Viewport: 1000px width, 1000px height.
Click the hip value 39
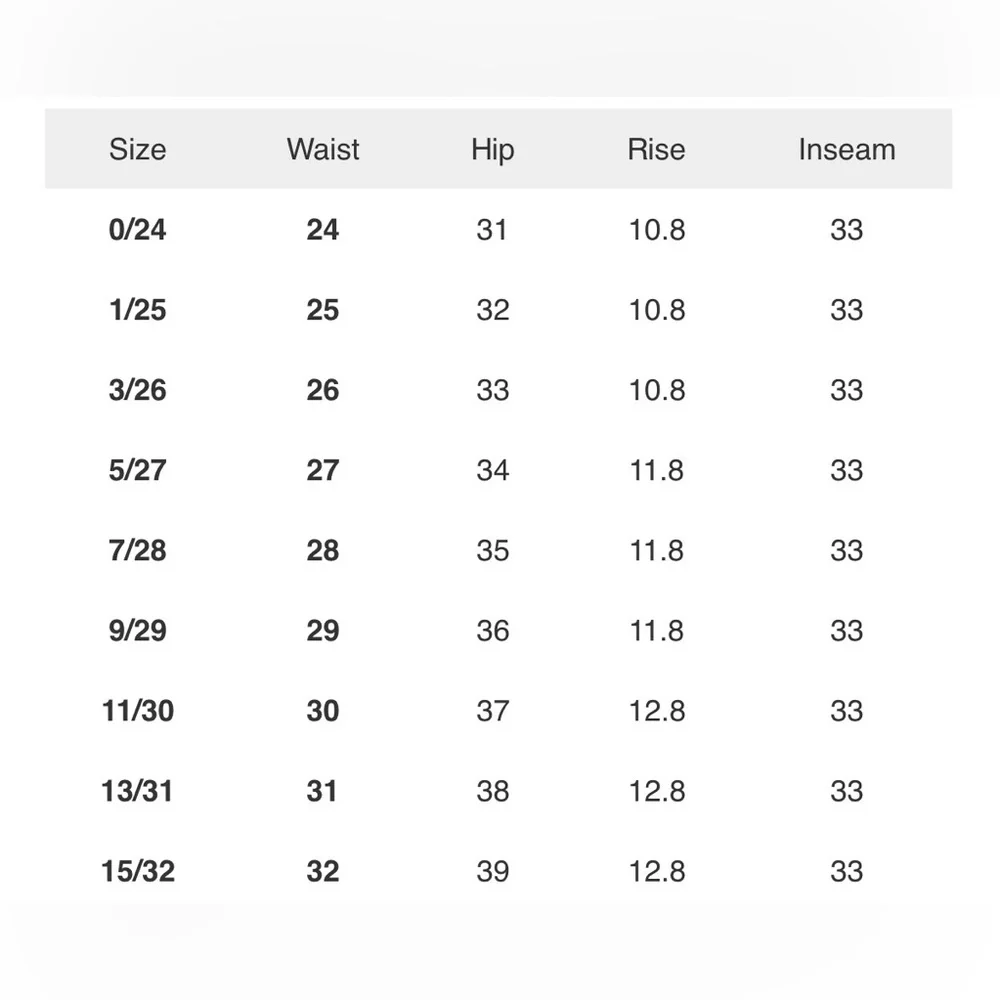pyautogui.click(x=493, y=871)
